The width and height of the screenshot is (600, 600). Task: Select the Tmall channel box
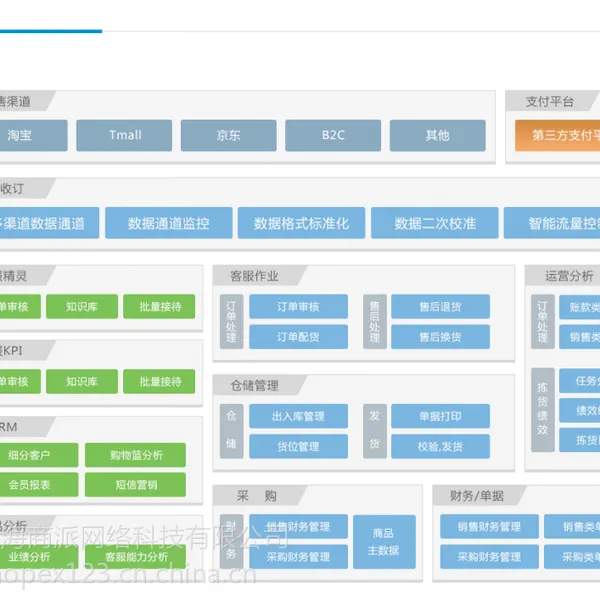click(x=124, y=135)
